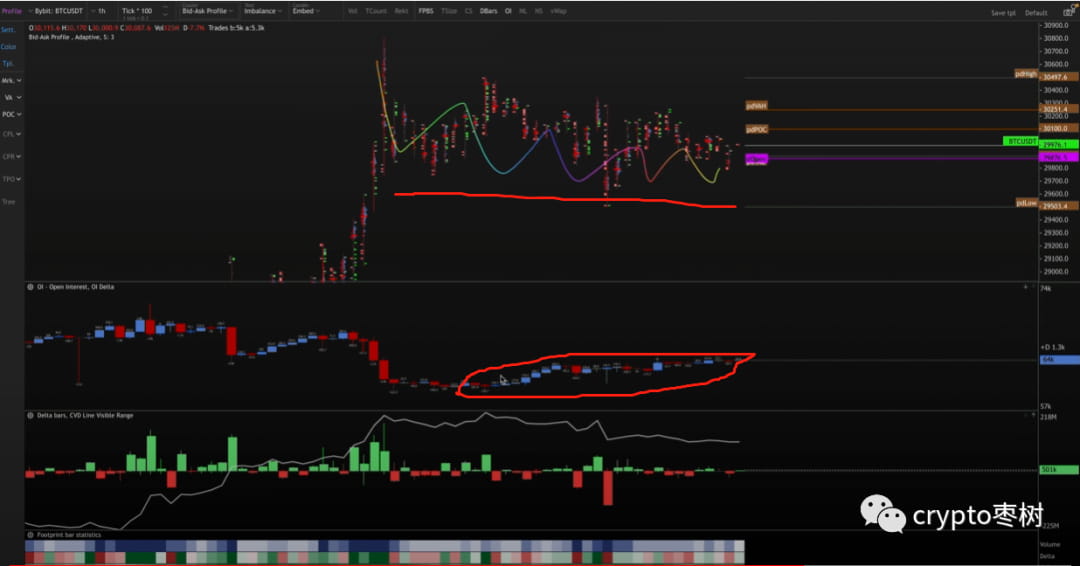Adjust the tick multiplier stepper arrows
Viewport: 1080px width, 566px height.
coord(165,11)
